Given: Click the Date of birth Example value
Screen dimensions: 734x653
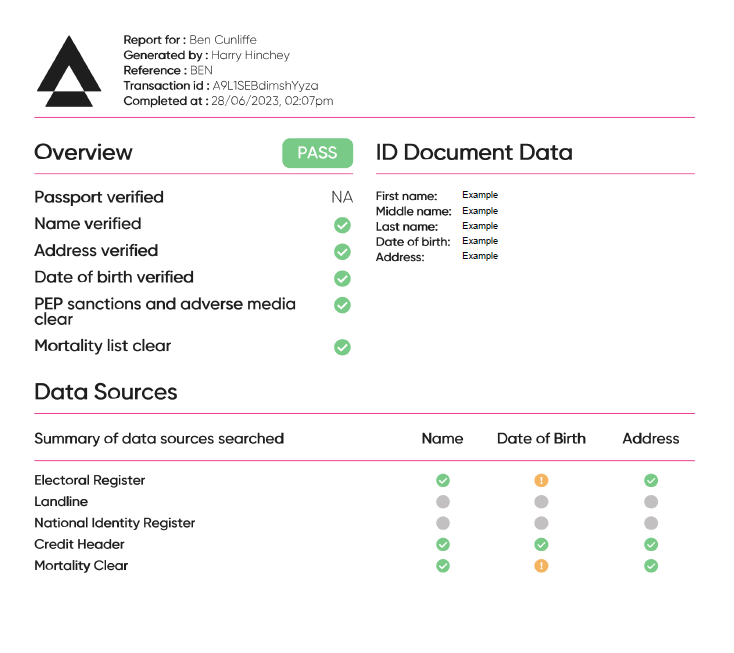Looking at the screenshot, I should [480, 241].
